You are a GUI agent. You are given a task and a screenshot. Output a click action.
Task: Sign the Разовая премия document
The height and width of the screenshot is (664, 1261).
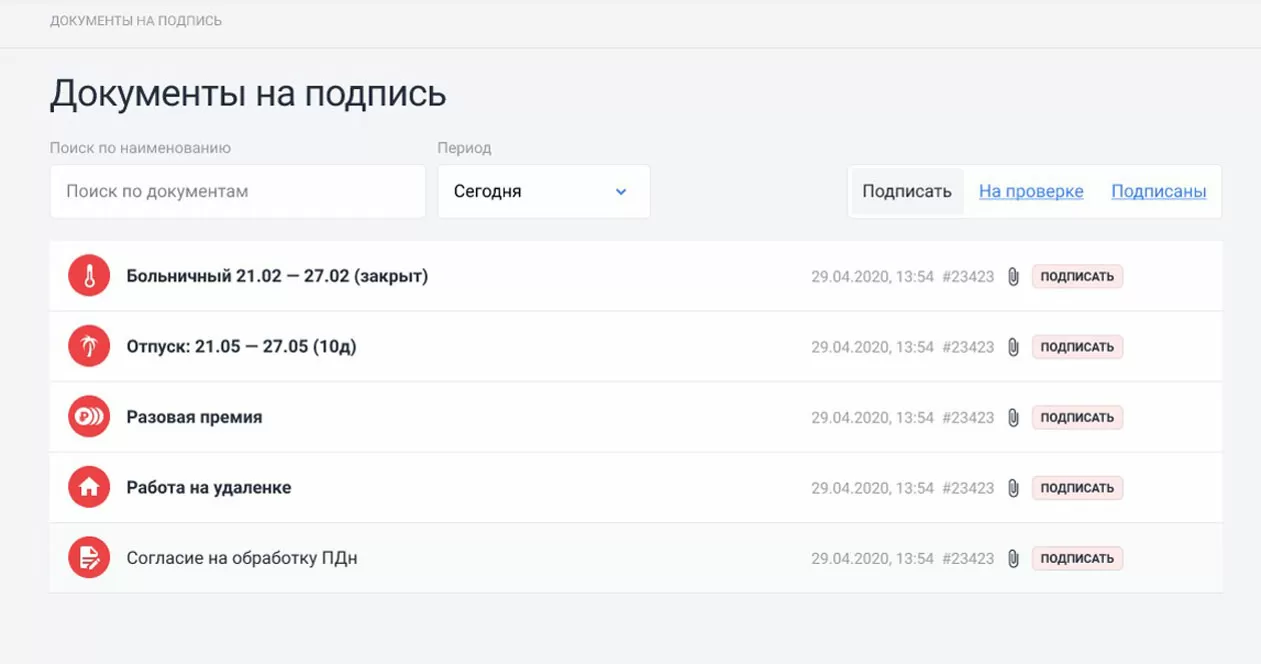pos(1077,417)
